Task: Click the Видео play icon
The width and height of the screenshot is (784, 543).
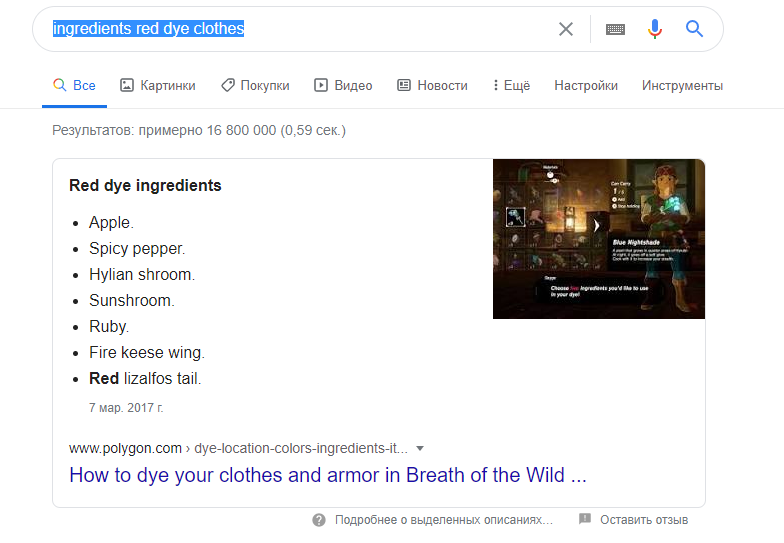Action: tap(320, 85)
